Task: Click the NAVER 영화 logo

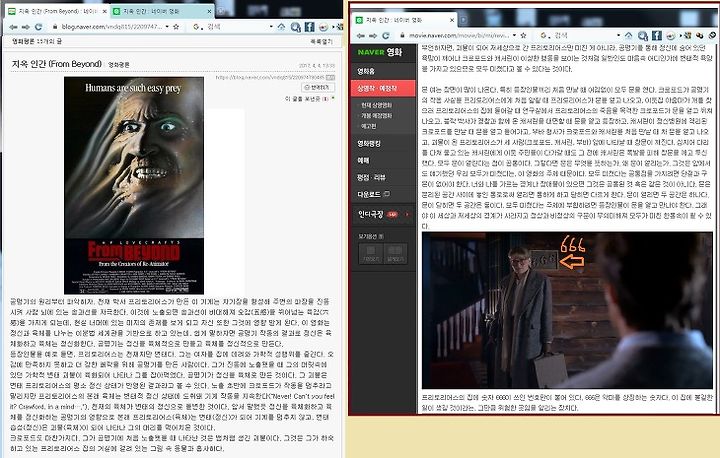Action: pos(380,52)
